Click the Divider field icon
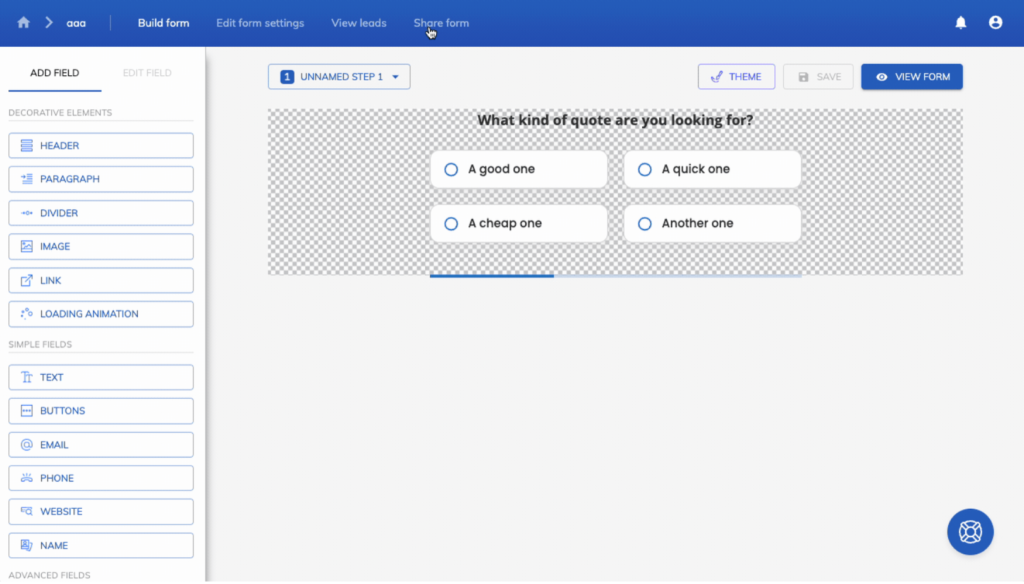Screen dimensions: 1024x584 (x=27, y=213)
